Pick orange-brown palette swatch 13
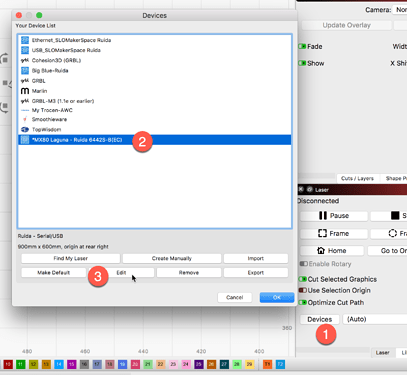This screenshot has width=407, height=375. [x=46, y=364]
